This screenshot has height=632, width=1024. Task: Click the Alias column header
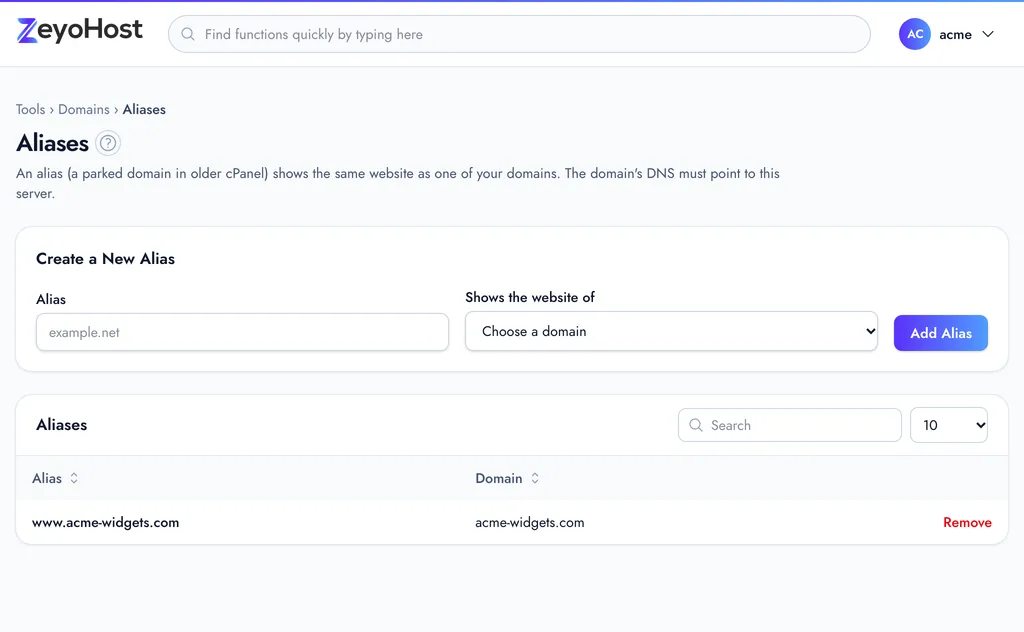(x=47, y=478)
